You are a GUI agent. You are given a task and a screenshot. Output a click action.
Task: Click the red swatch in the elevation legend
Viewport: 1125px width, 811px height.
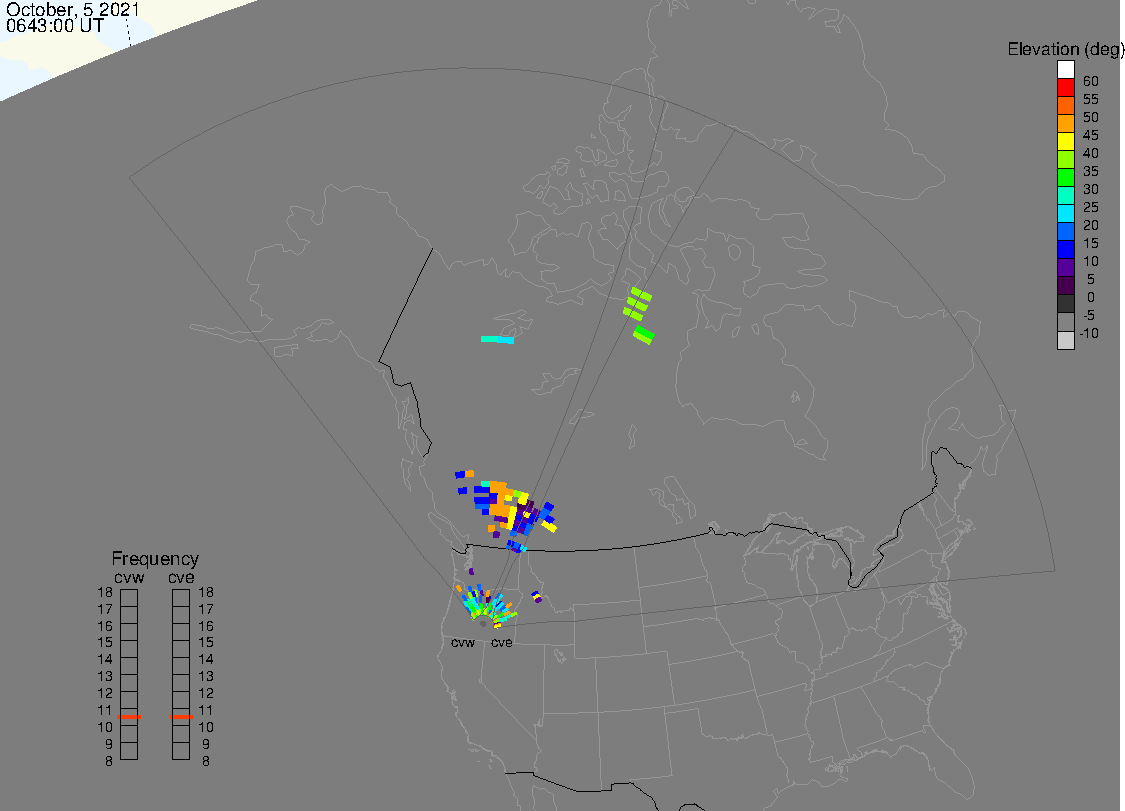1065,88
